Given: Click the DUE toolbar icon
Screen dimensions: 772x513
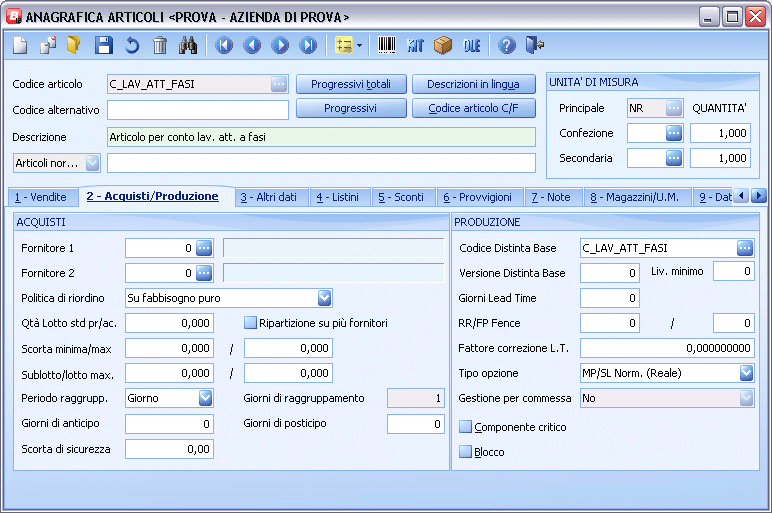Looking at the screenshot, I should click(x=472, y=45).
